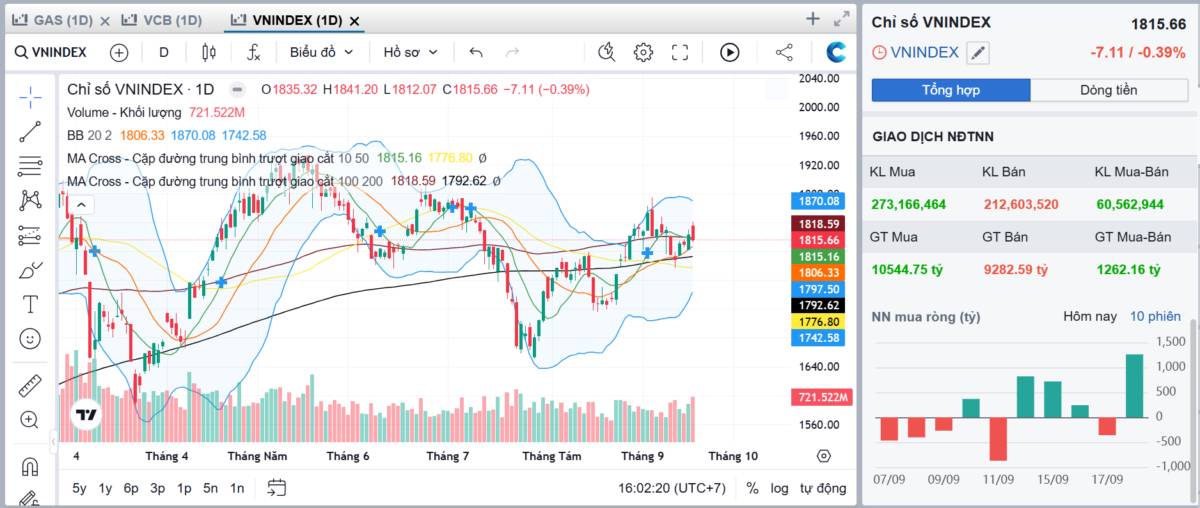Open the VNINDEX link in side panel
This screenshot has height=508, width=1200.
point(924,52)
